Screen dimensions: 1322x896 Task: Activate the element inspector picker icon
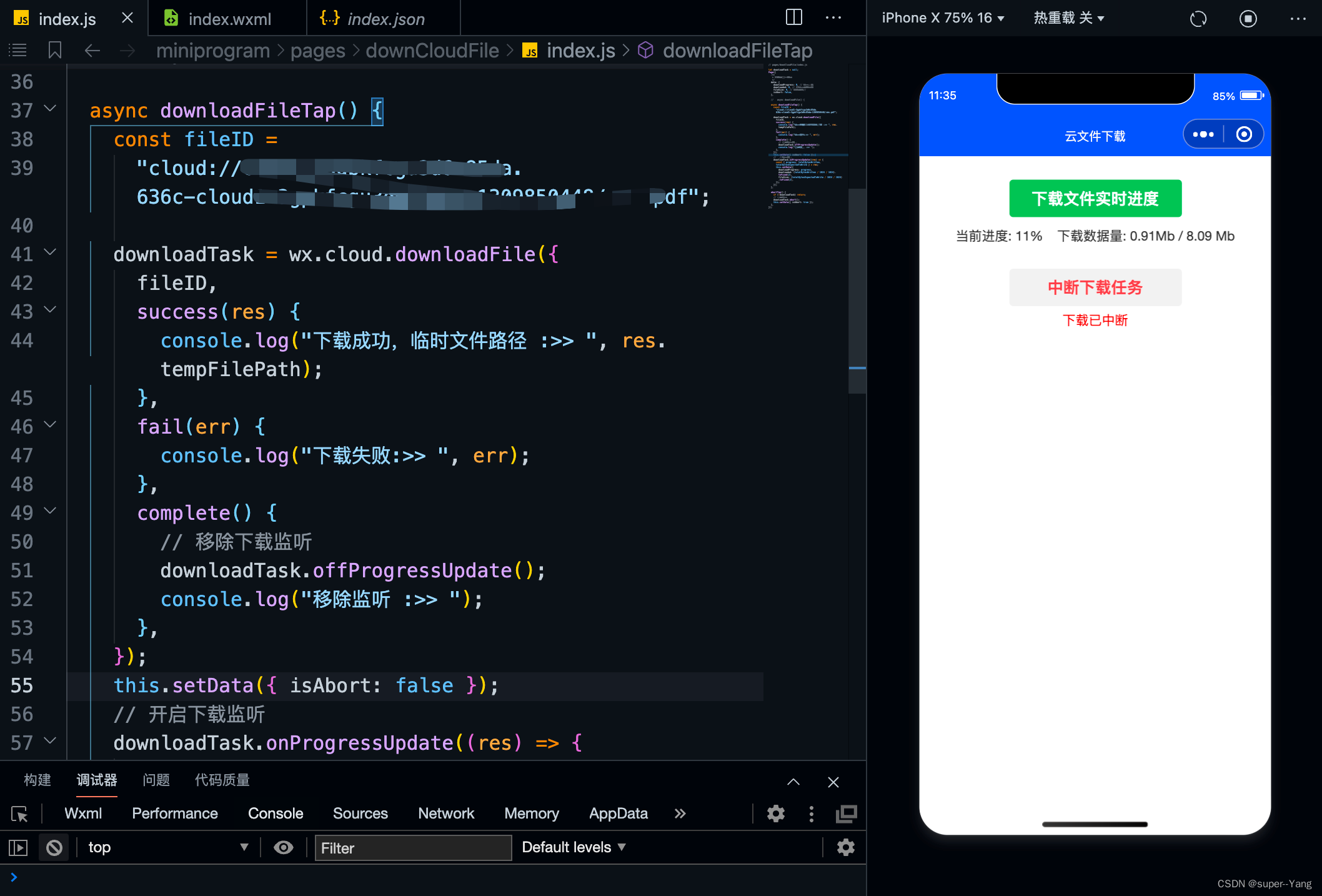point(19,814)
